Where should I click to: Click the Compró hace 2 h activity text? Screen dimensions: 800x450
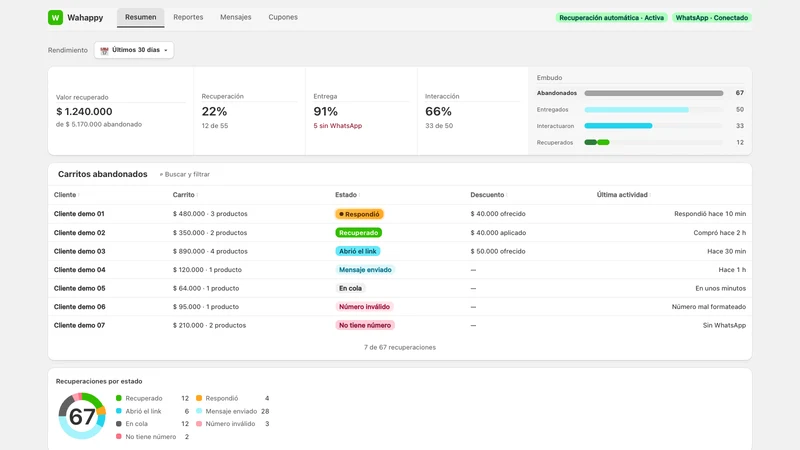(x=719, y=233)
